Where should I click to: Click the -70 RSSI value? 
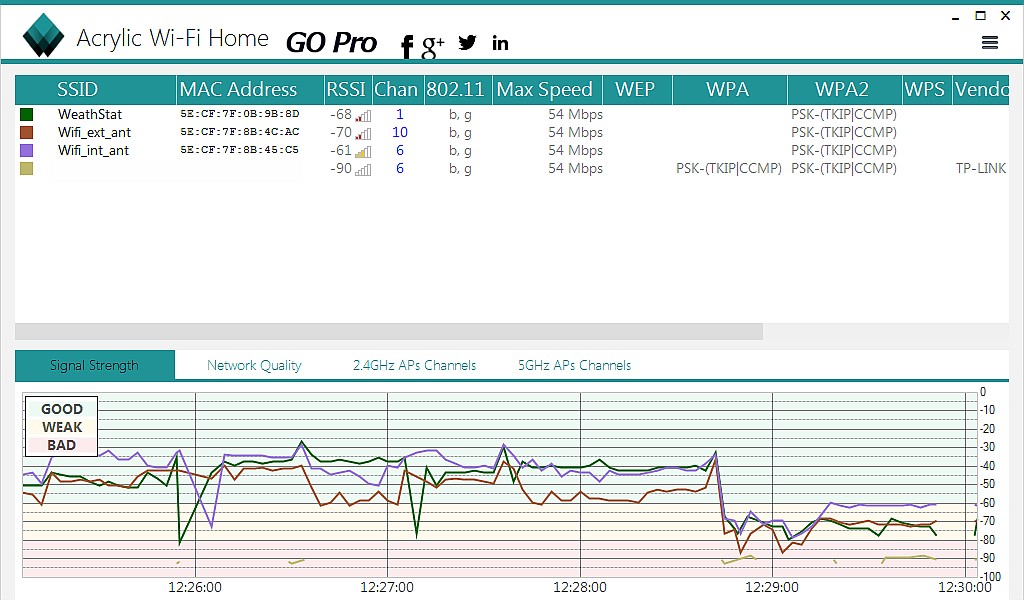point(341,133)
